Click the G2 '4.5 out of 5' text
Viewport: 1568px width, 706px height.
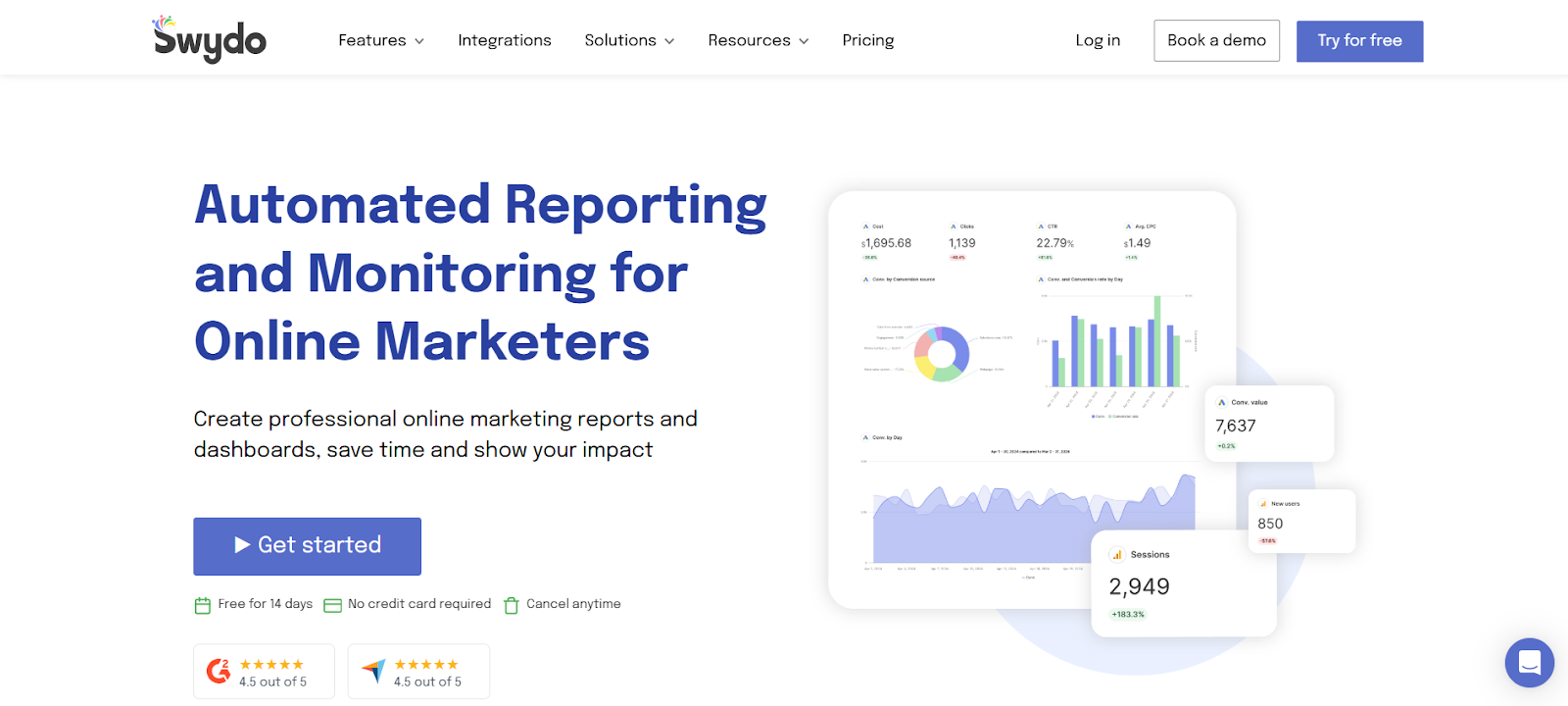click(273, 681)
